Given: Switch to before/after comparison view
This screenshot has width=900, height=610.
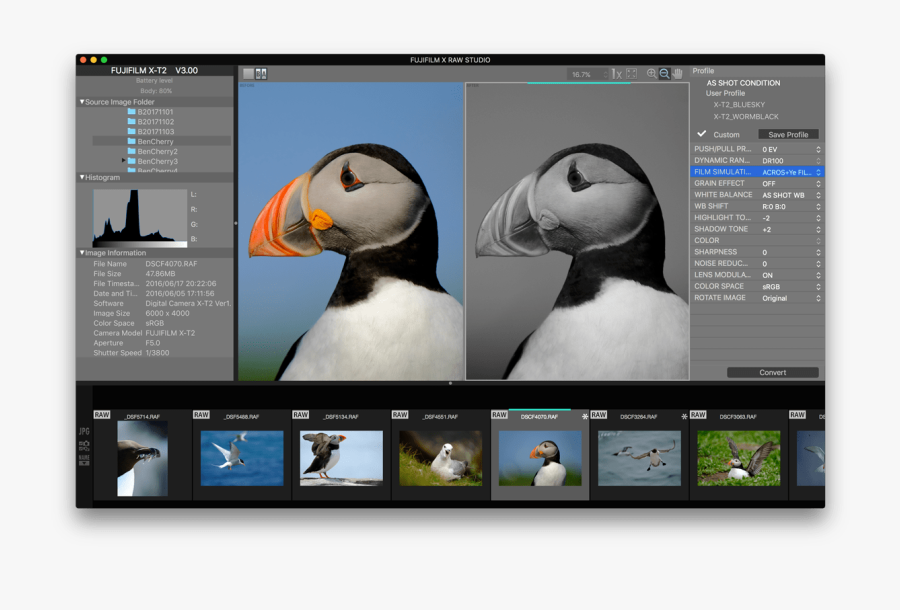Looking at the screenshot, I should pyautogui.click(x=261, y=74).
